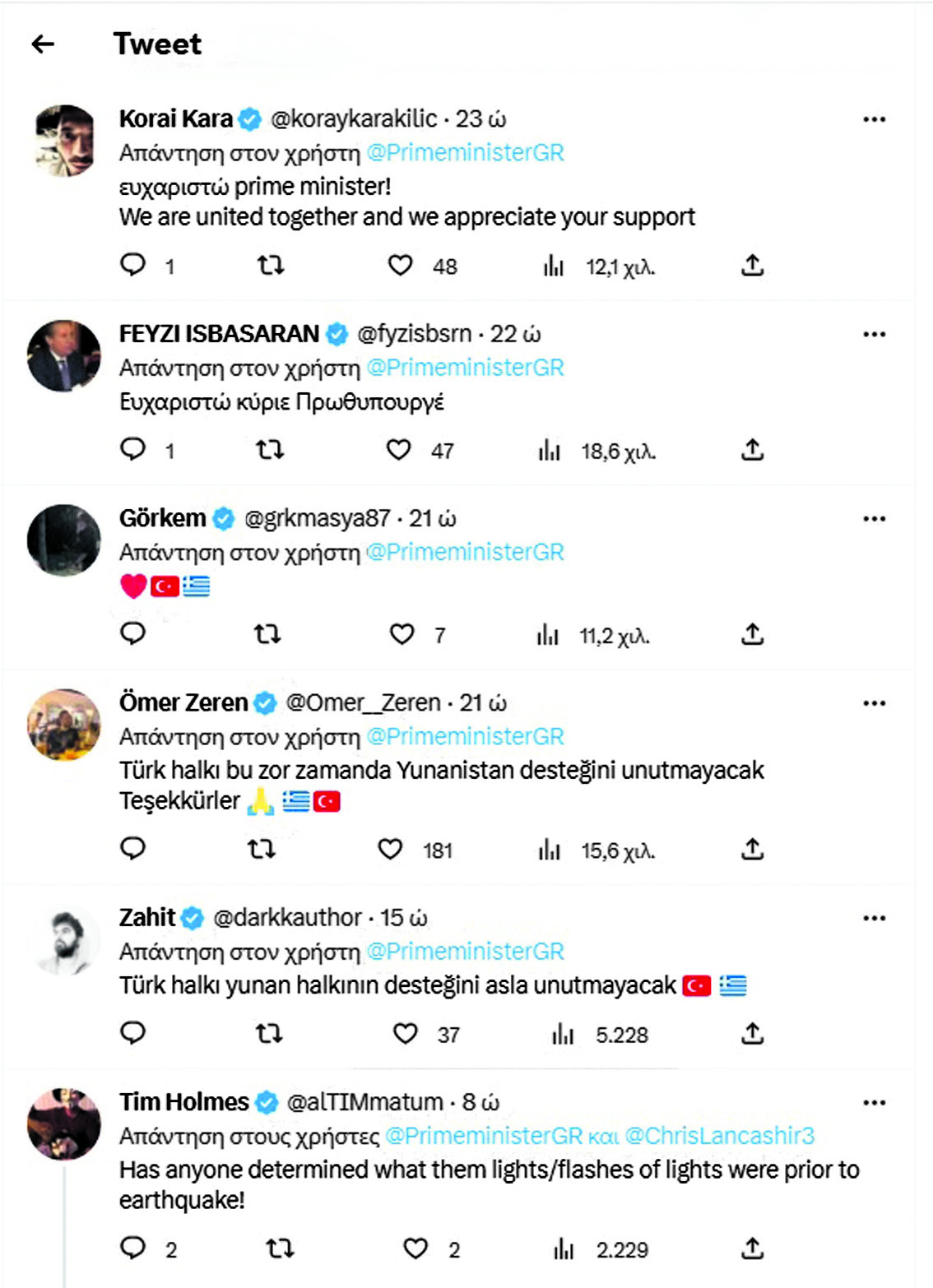The image size is (933, 1288).
Task: Retweet Zahit's tweet
Action: click(269, 1033)
